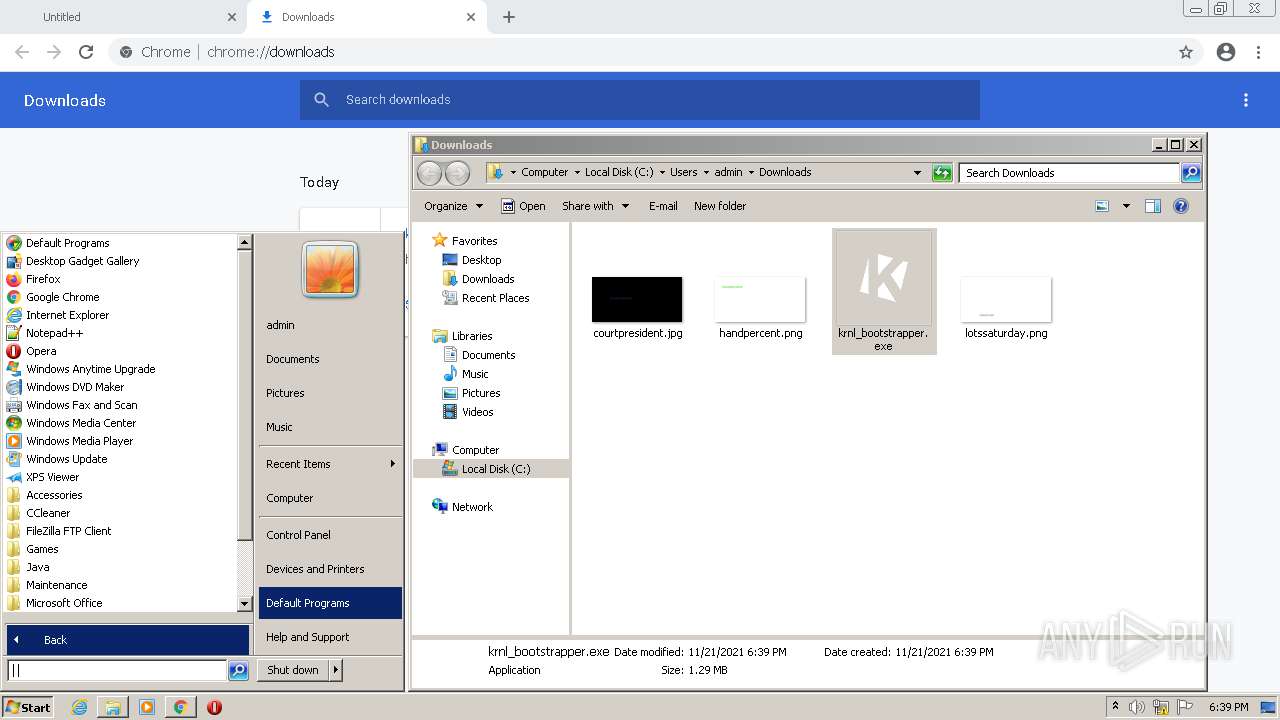Viewport: 1280px width, 720px height.
Task: Select Desktop under Favorites
Action: coord(481,260)
